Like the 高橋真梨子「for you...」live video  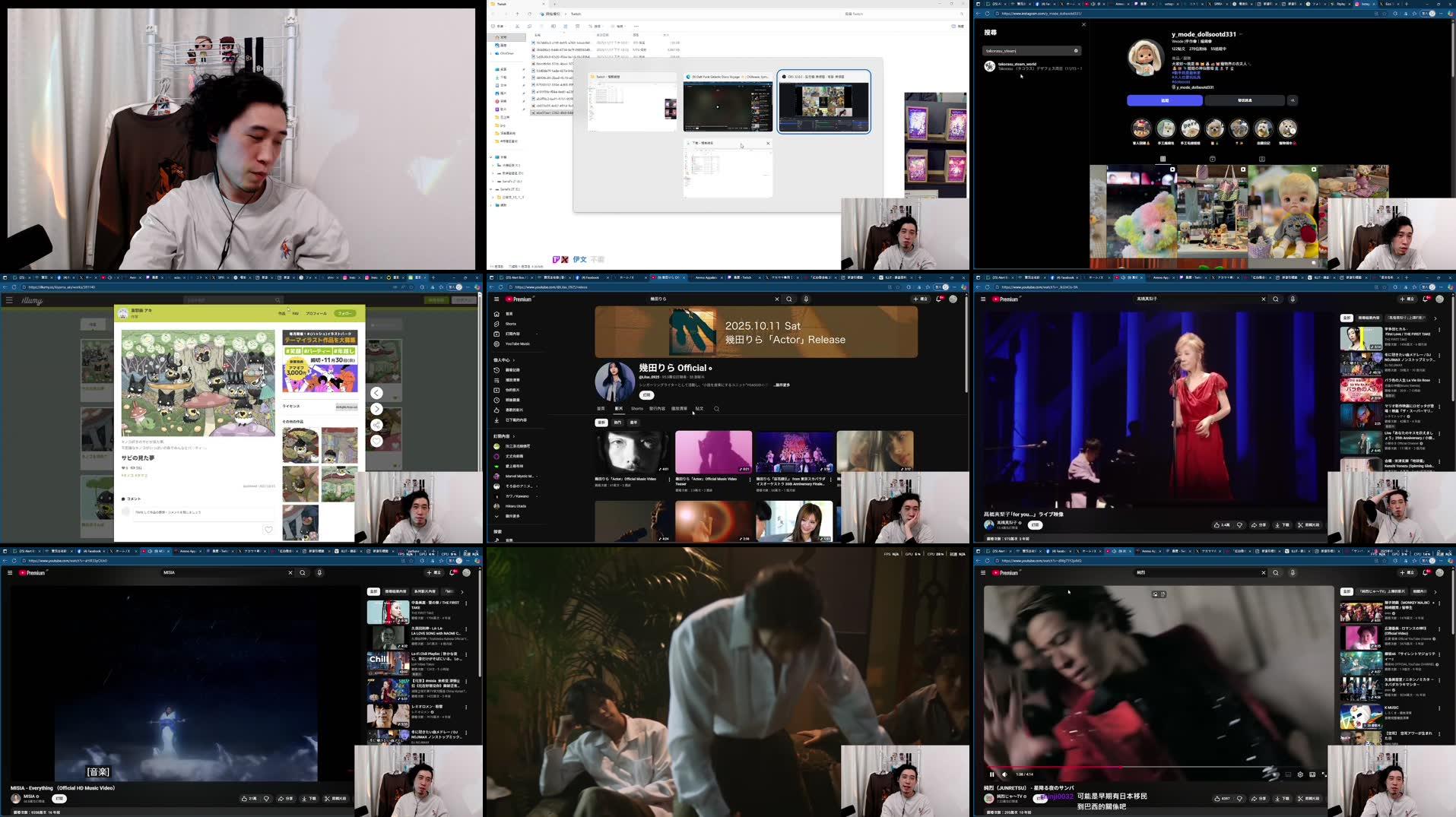tap(1220, 524)
